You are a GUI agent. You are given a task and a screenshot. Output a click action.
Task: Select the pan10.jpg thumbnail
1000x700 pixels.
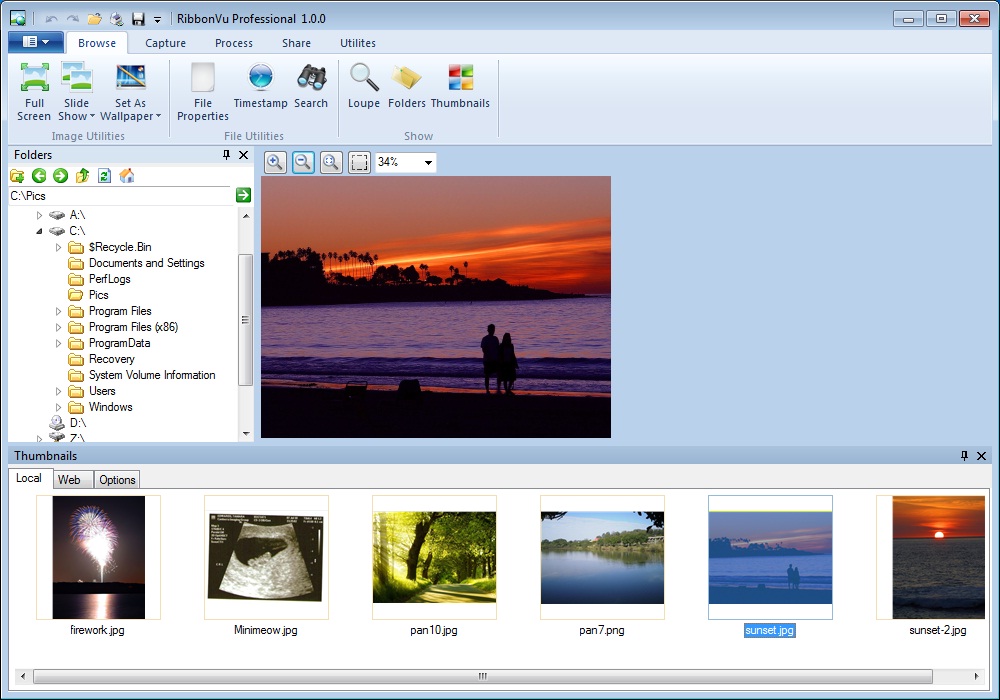[x=434, y=557]
